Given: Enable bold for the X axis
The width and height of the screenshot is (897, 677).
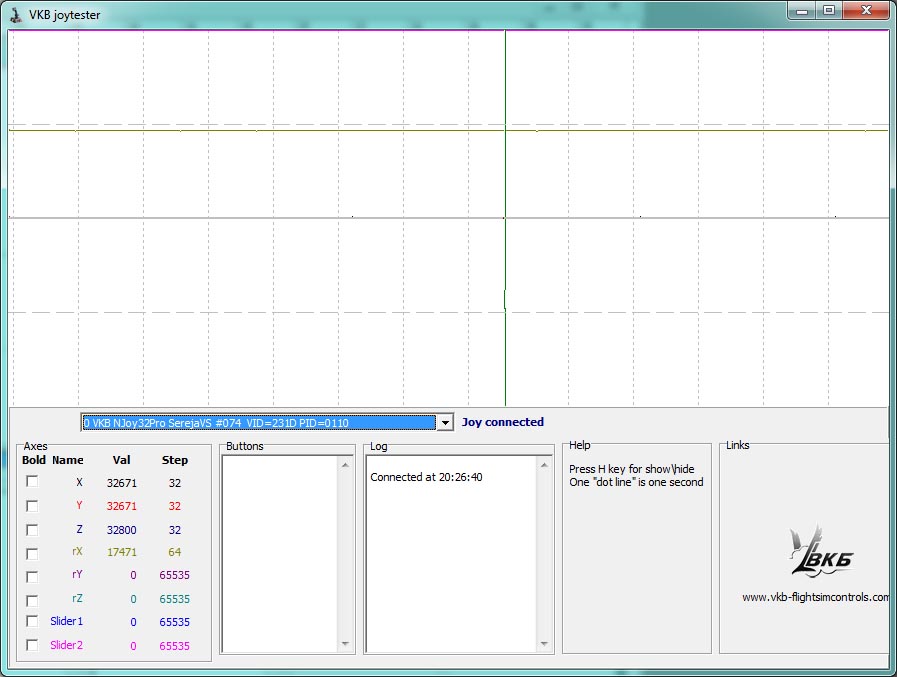Looking at the screenshot, I should 32,482.
